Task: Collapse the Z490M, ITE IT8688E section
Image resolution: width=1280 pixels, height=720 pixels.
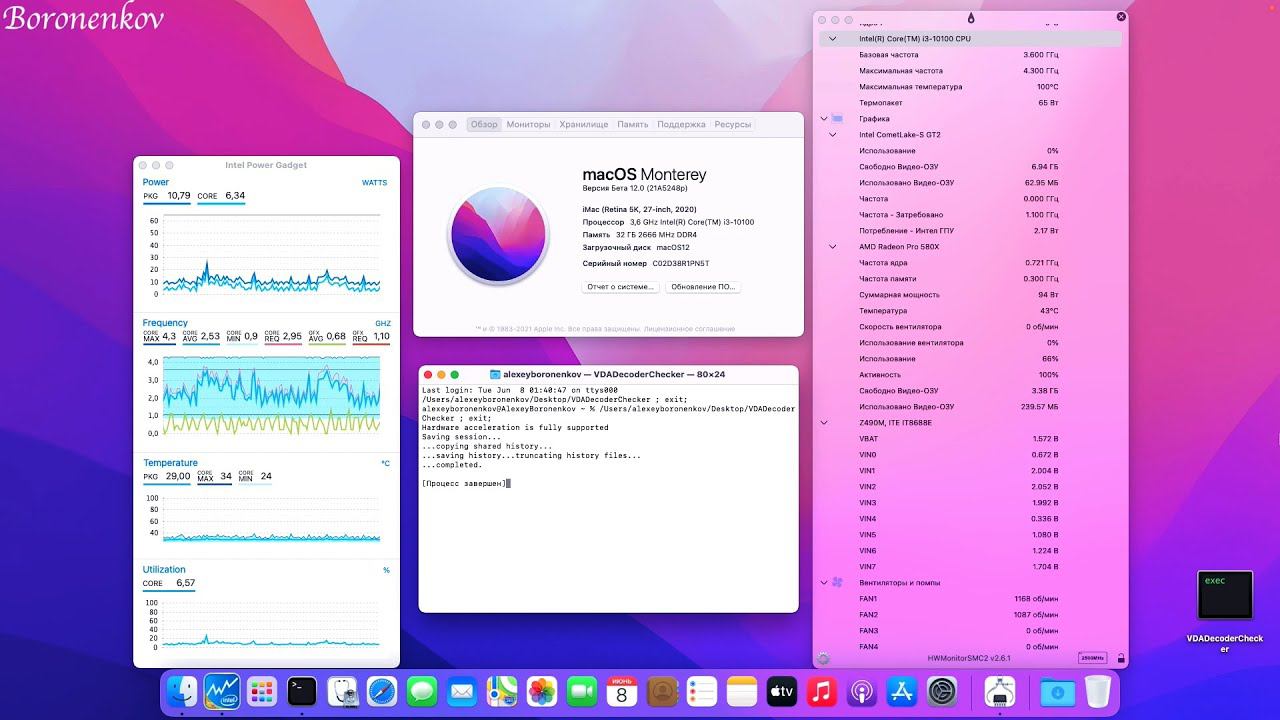Action: pyautogui.click(x=824, y=423)
